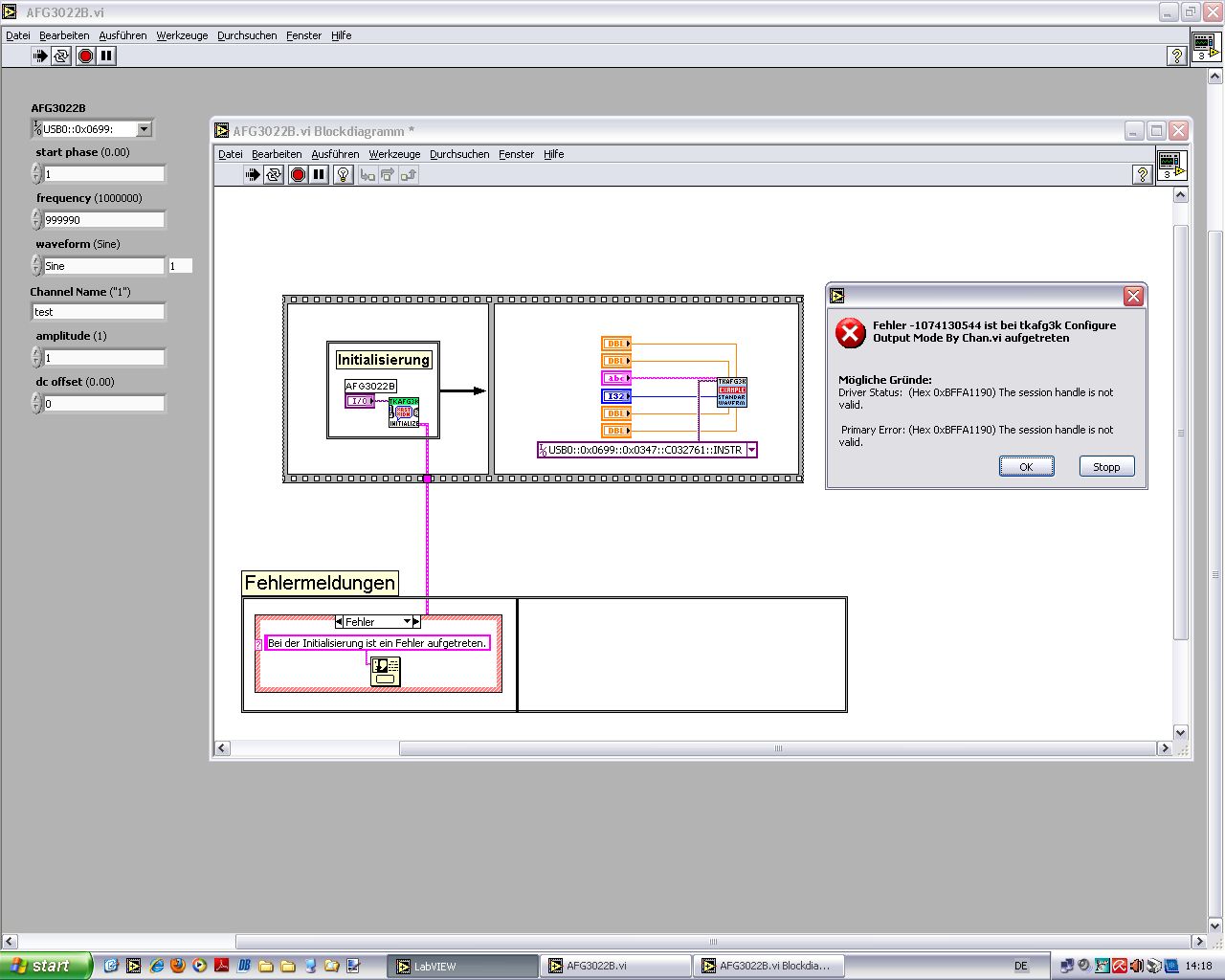Open the Fehler case selector dropdown
Screen dimensions: 1225x980
pos(407,622)
